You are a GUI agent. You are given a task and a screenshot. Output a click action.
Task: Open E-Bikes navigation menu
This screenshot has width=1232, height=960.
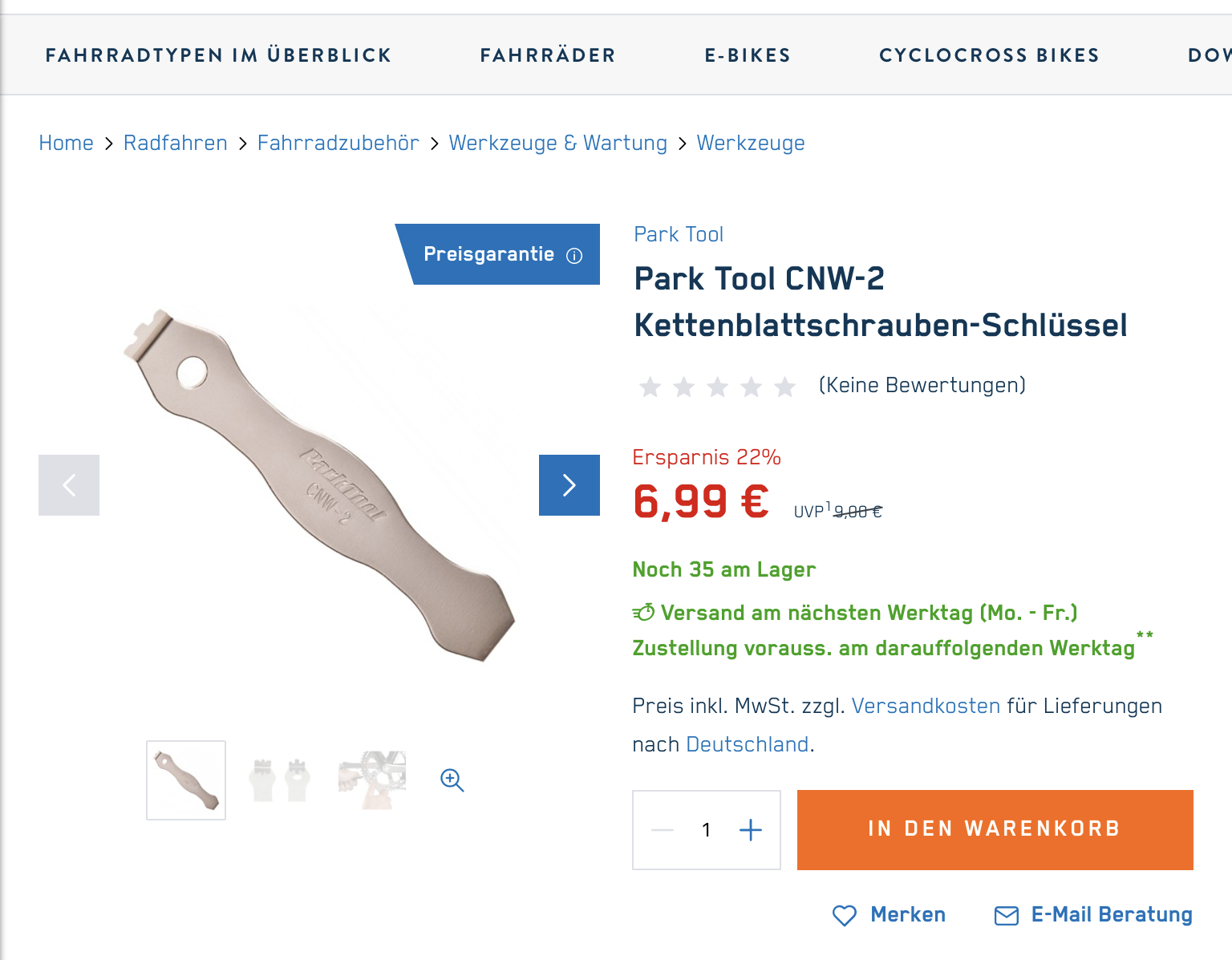[x=748, y=55]
